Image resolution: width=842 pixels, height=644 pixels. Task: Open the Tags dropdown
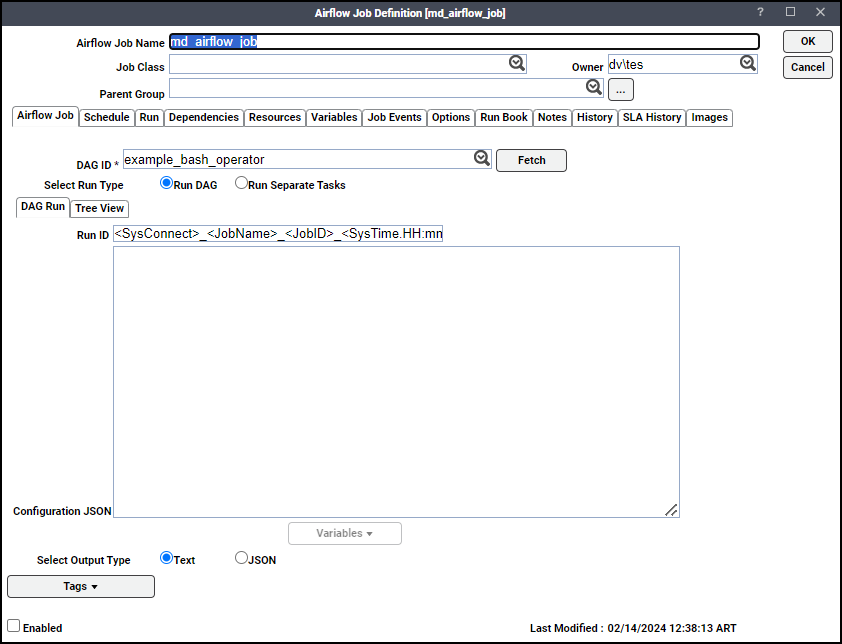click(x=81, y=587)
